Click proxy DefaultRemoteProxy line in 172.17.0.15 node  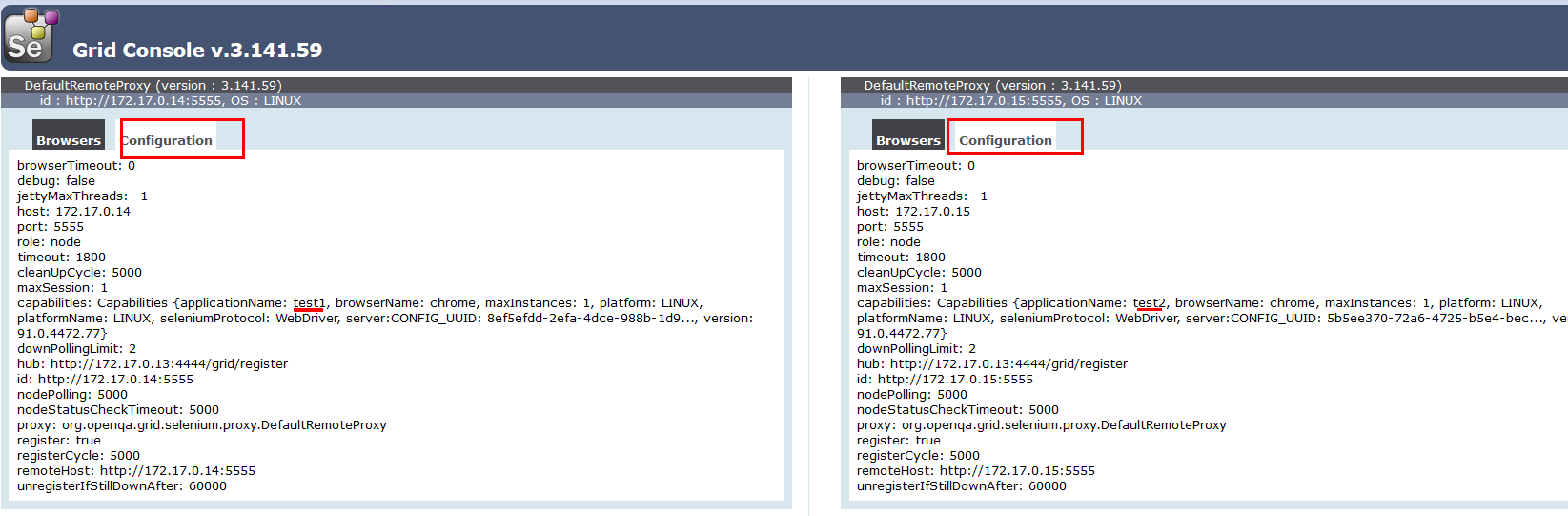tap(1042, 425)
